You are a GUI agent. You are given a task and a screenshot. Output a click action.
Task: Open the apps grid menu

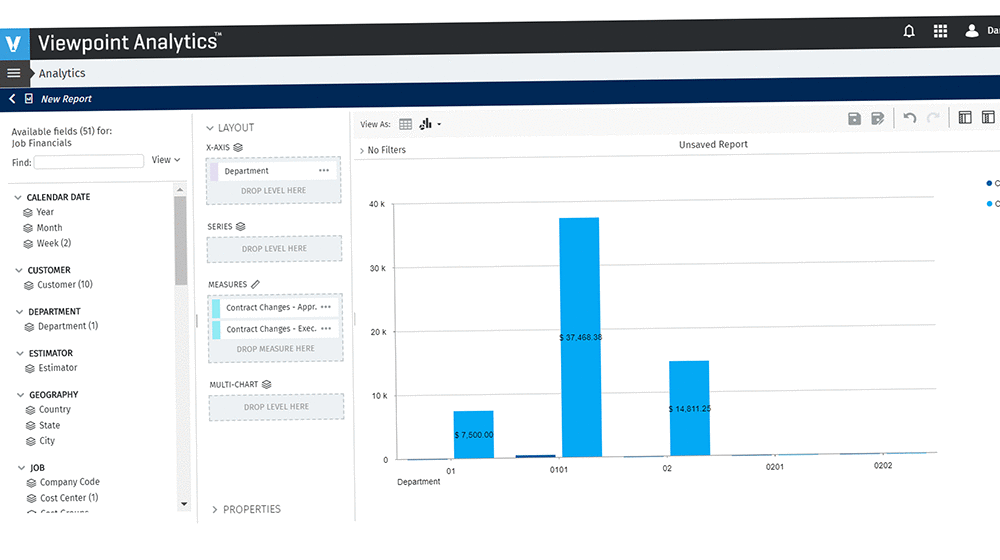(940, 31)
